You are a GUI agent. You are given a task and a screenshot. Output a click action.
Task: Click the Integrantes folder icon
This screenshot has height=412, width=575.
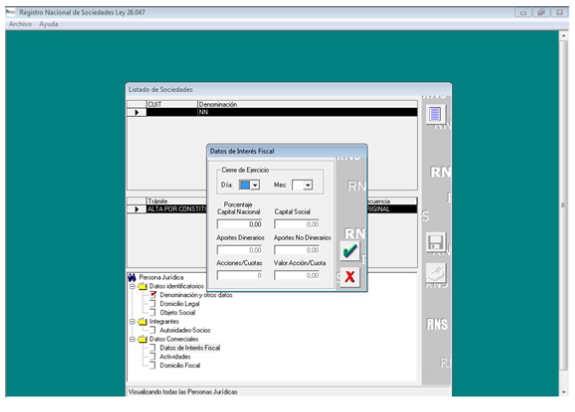[x=143, y=321]
